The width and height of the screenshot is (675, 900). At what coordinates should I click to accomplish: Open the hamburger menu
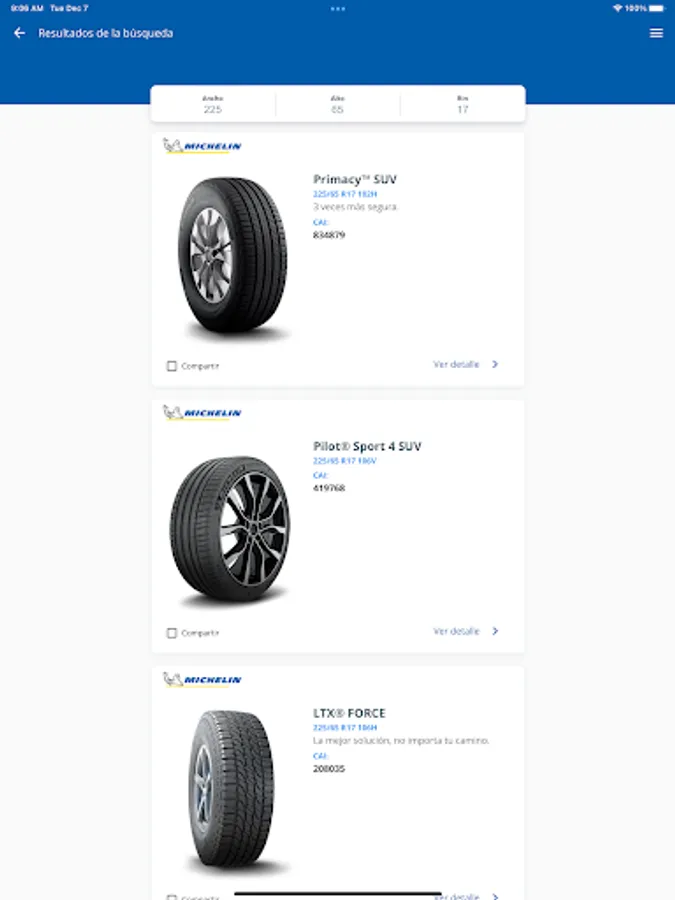[x=656, y=33]
